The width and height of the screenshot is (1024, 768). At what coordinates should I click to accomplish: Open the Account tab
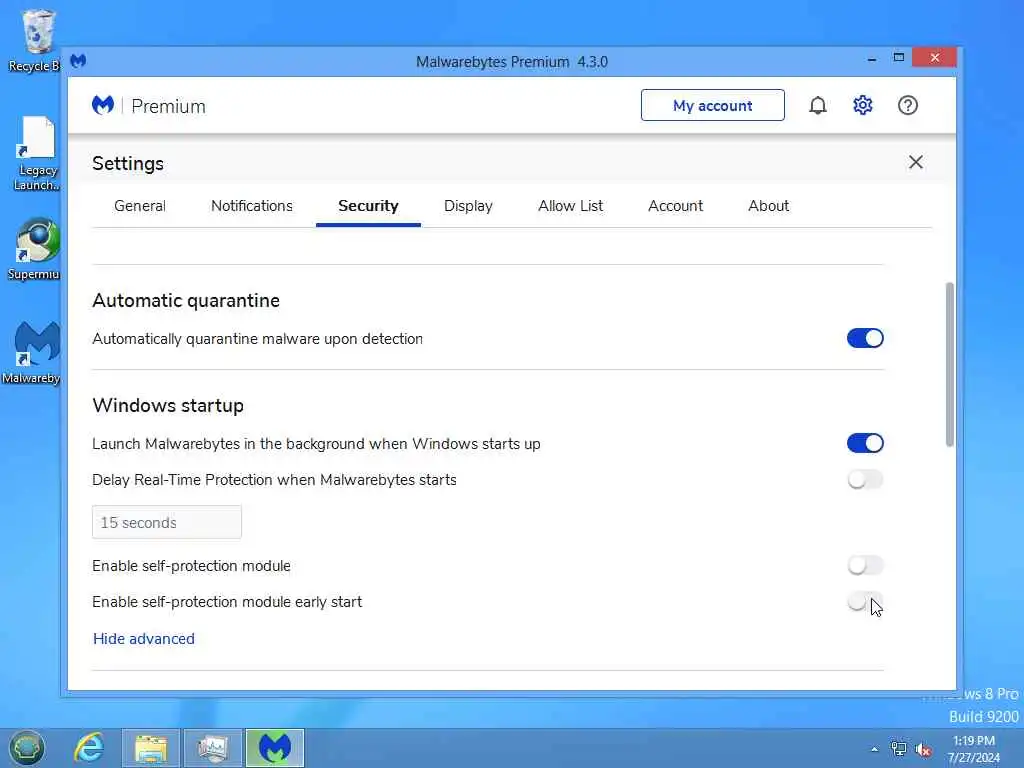(x=675, y=206)
